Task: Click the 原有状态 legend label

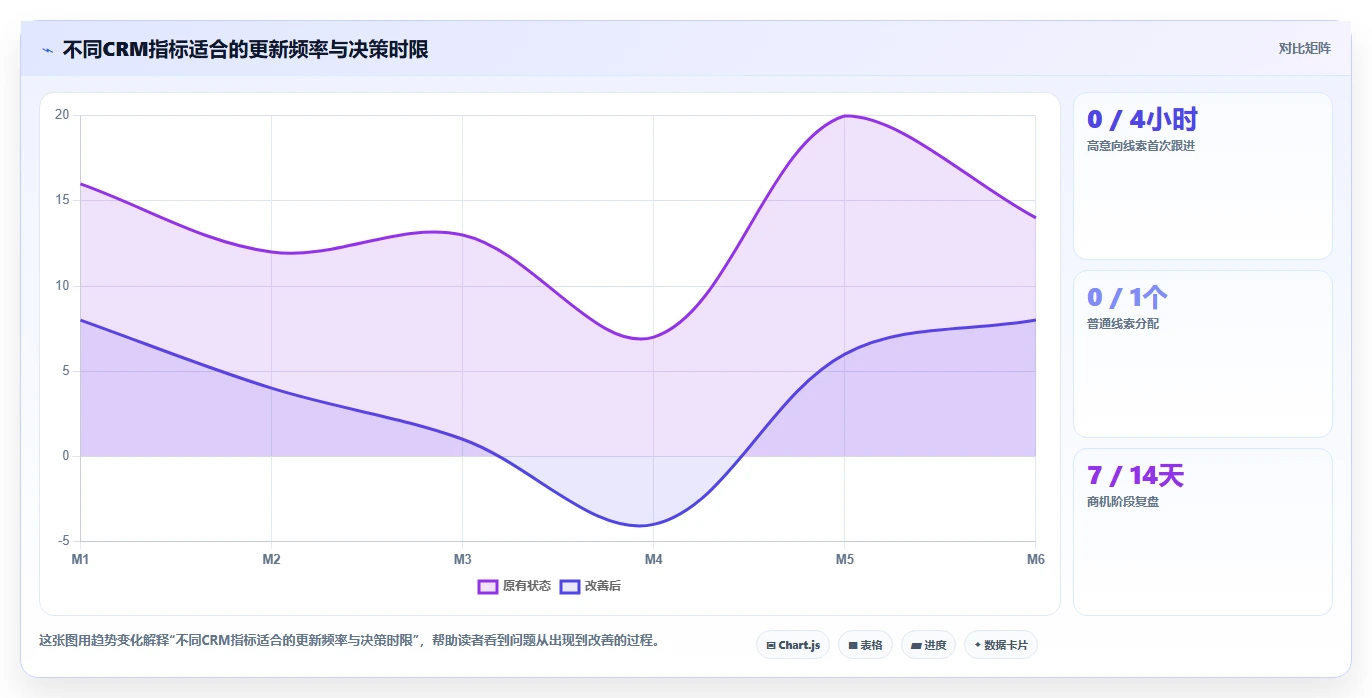Action: [x=527, y=586]
